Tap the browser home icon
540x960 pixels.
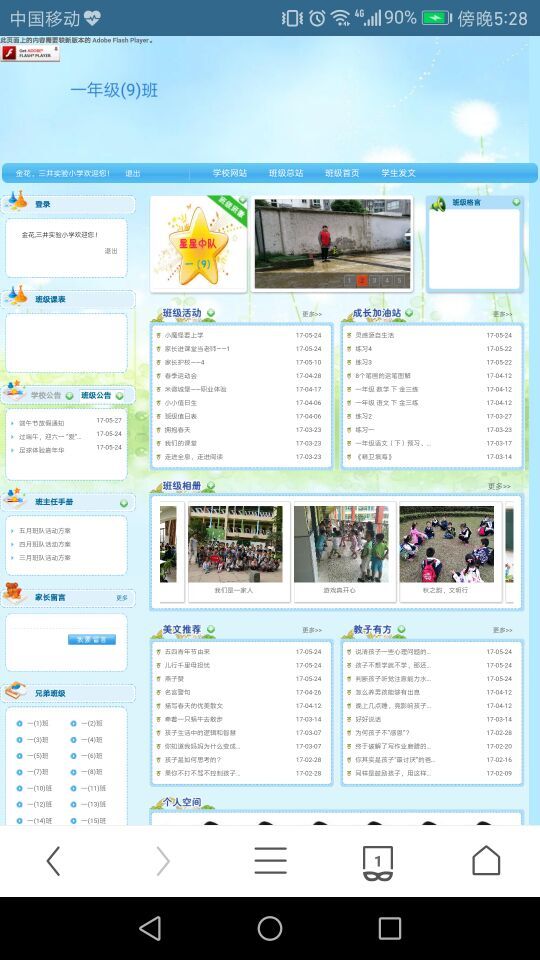click(x=486, y=860)
